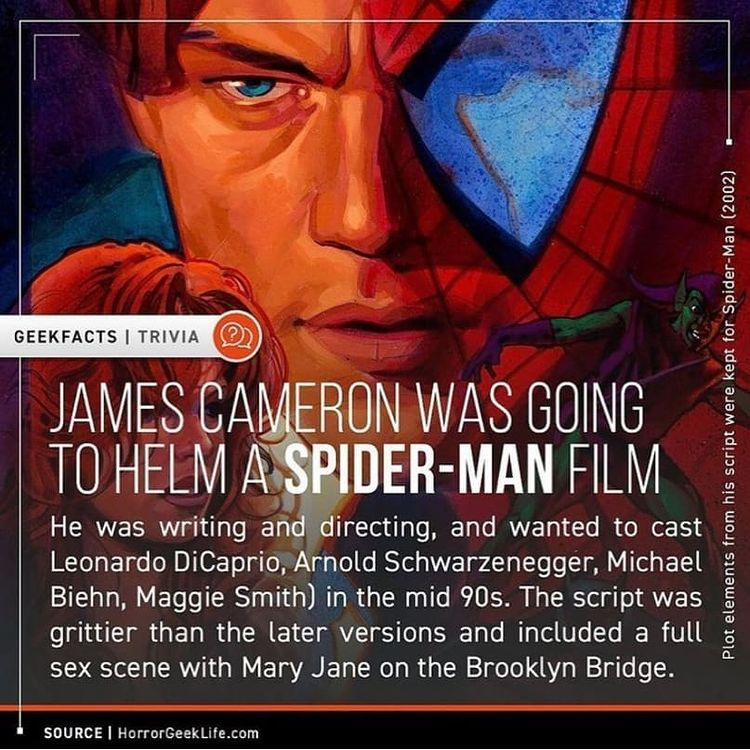Click the blue eye of the painted face
This screenshot has width=750, height=750.
pos(252,88)
